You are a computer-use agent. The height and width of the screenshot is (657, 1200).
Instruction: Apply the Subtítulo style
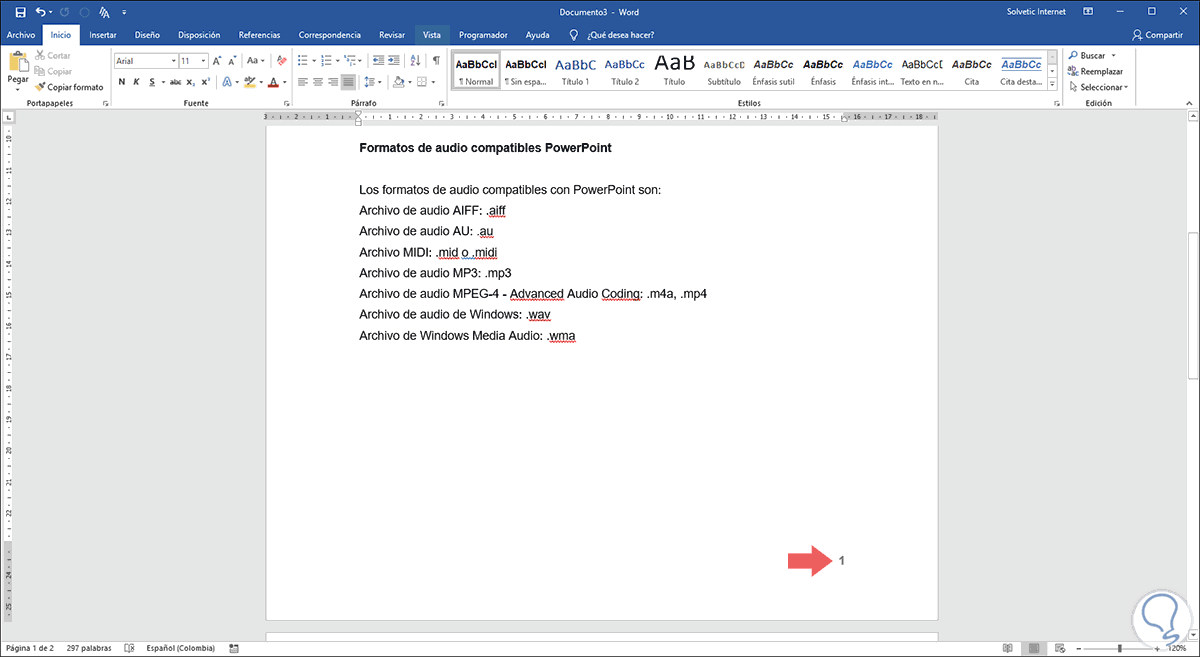click(x=724, y=69)
